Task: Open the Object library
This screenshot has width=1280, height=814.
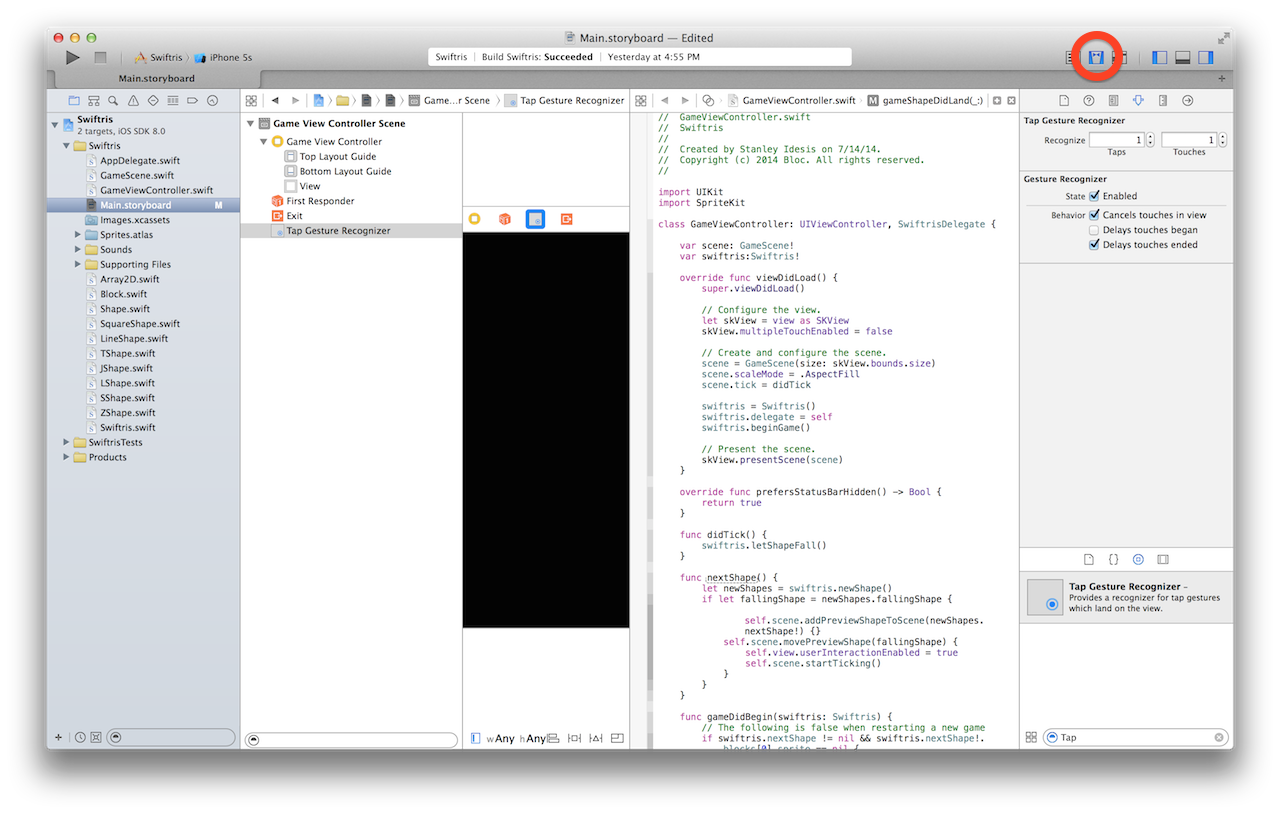Action: tap(1138, 560)
